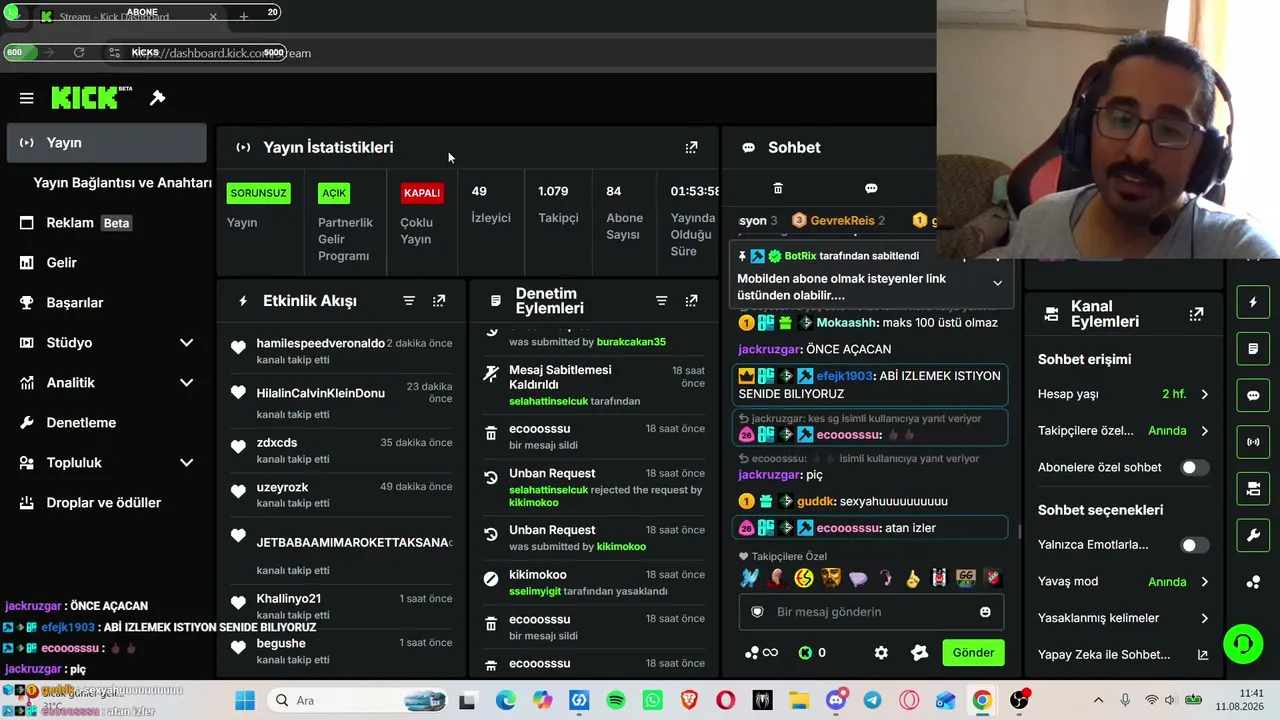Screen dimensions: 1280x720
Task: Open filter options in Etkinlik Akışı panel
Action: point(409,301)
